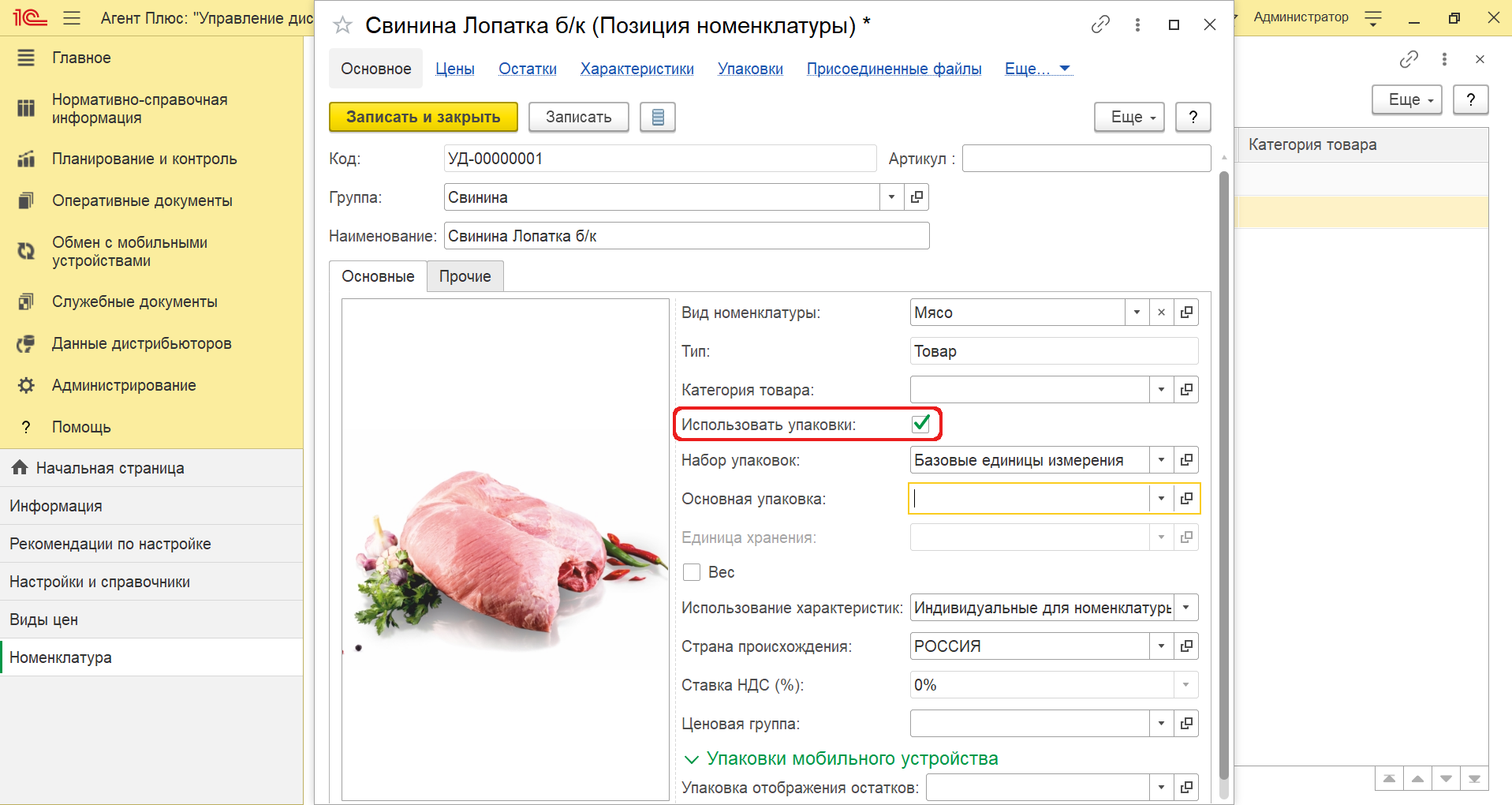
Task: Click the form vertical scrollbar
Action: coord(1223,474)
